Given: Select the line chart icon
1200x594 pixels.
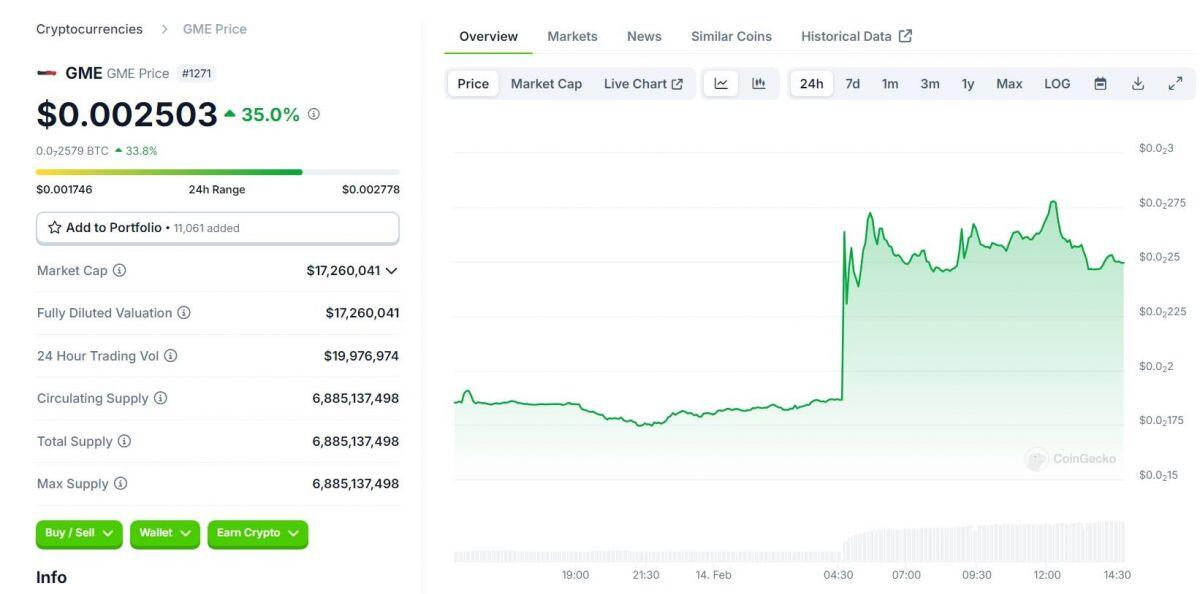Looking at the screenshot, I should point(721,83).
